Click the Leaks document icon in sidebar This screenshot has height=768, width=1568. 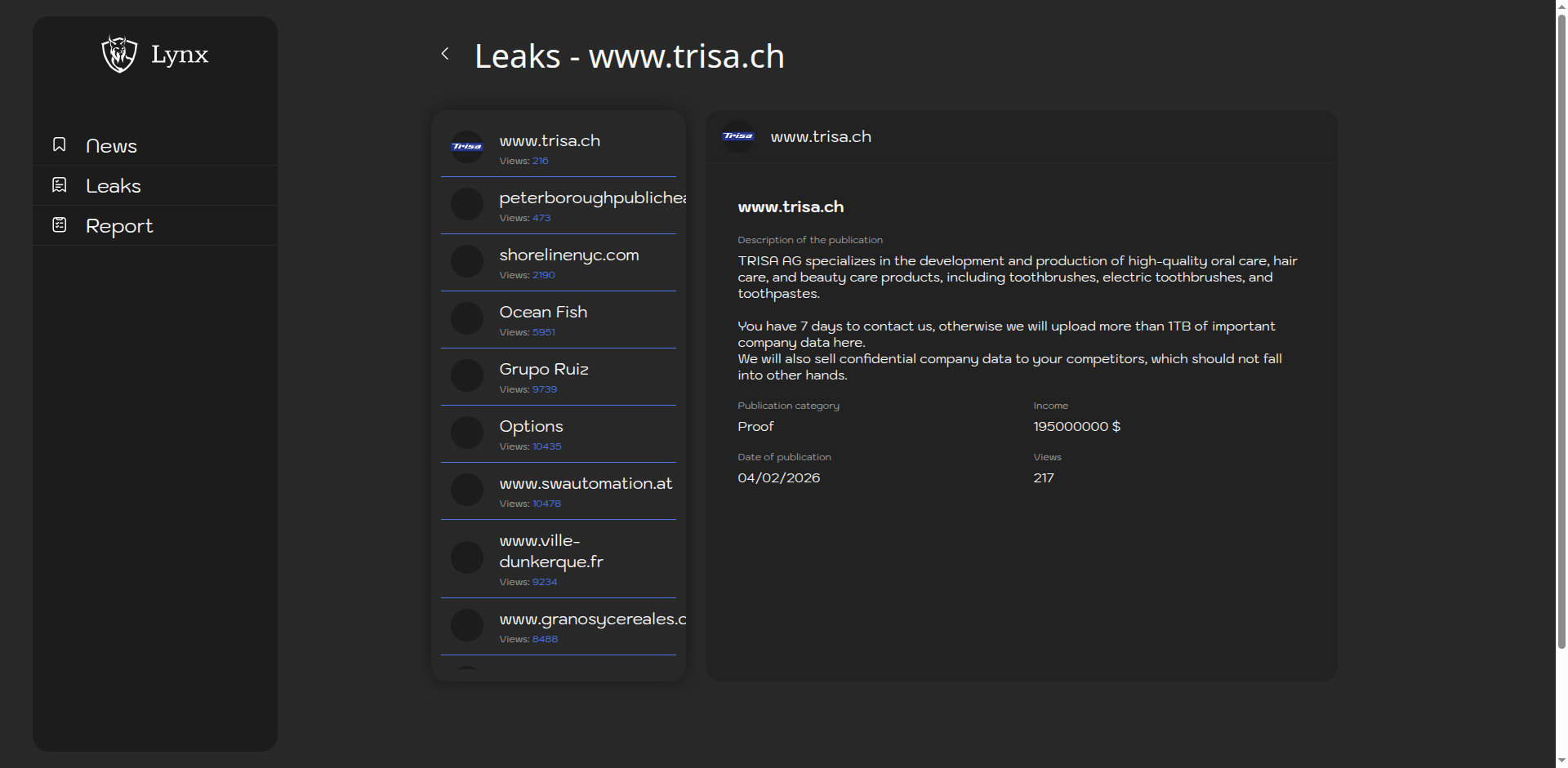(x=60, y=185)
